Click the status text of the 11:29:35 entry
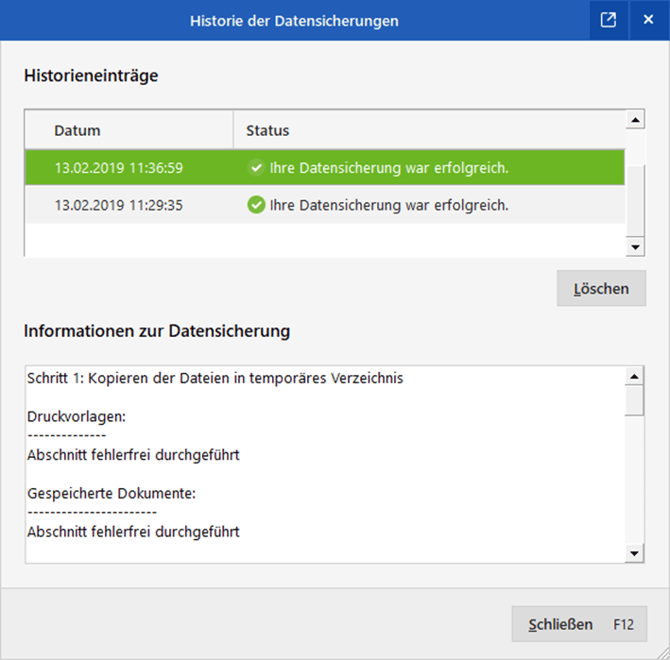Viewport: 670px width, 660px height. click(389, 205)
